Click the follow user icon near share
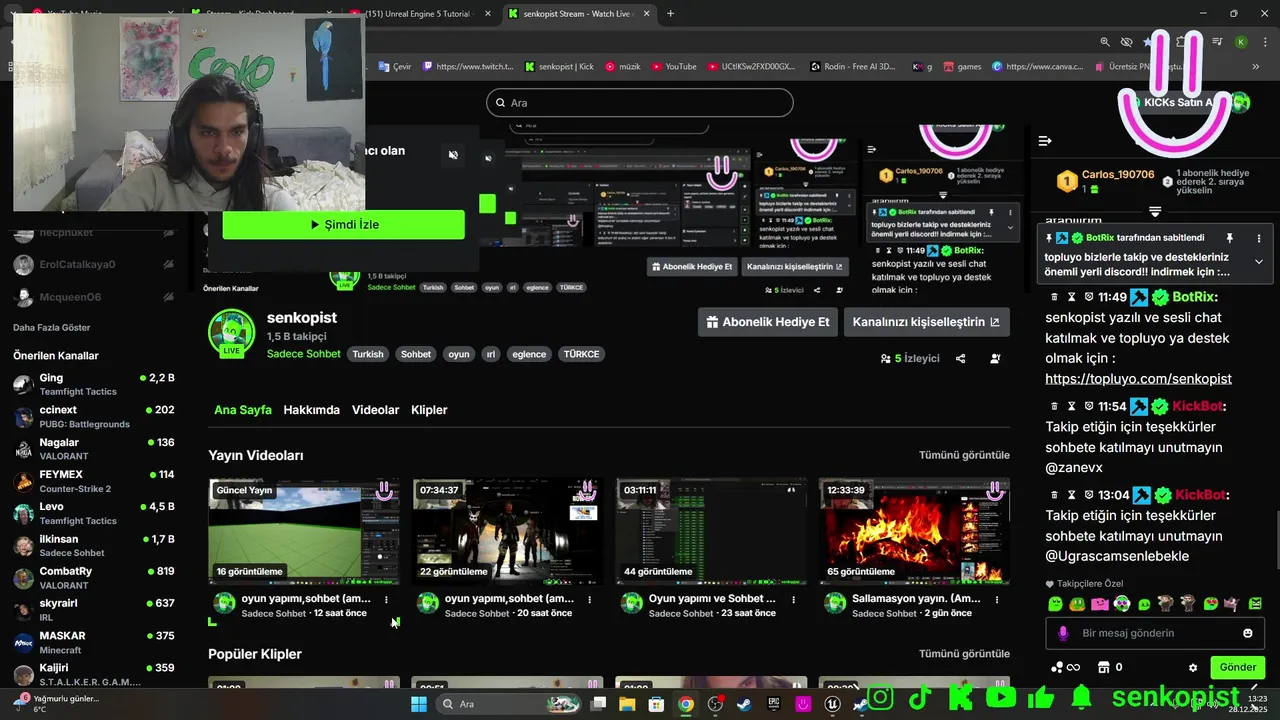 coord(995,358)
